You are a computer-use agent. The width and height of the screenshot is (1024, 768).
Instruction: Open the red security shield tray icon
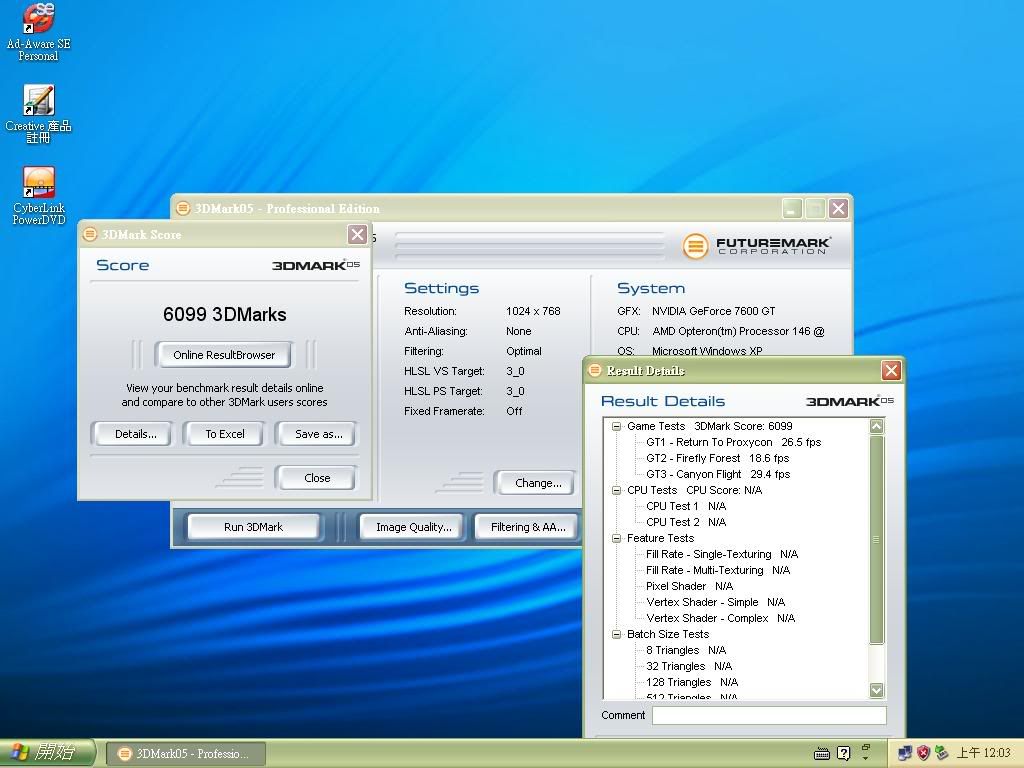923,753
